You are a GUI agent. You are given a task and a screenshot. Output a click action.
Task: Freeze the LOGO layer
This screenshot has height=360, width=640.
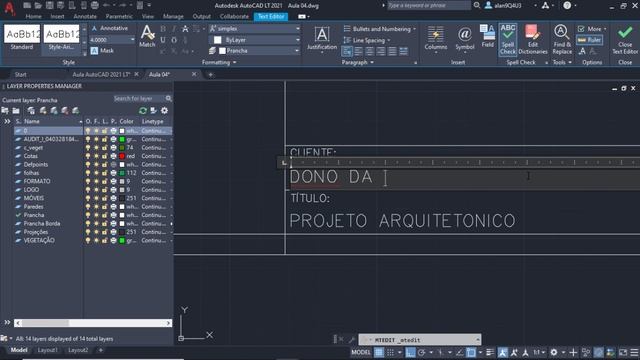click(96, 190)
